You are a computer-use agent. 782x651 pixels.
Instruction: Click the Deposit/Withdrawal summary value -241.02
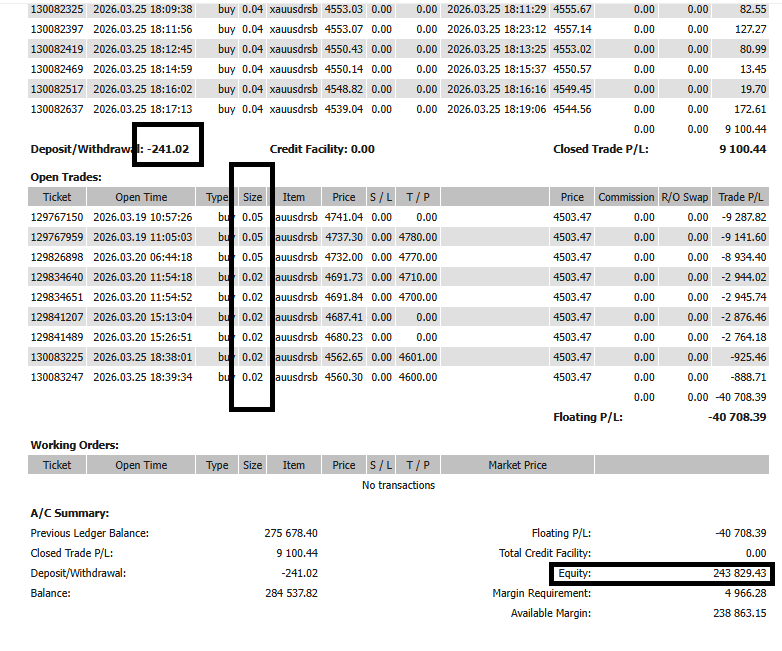point(299,573)
